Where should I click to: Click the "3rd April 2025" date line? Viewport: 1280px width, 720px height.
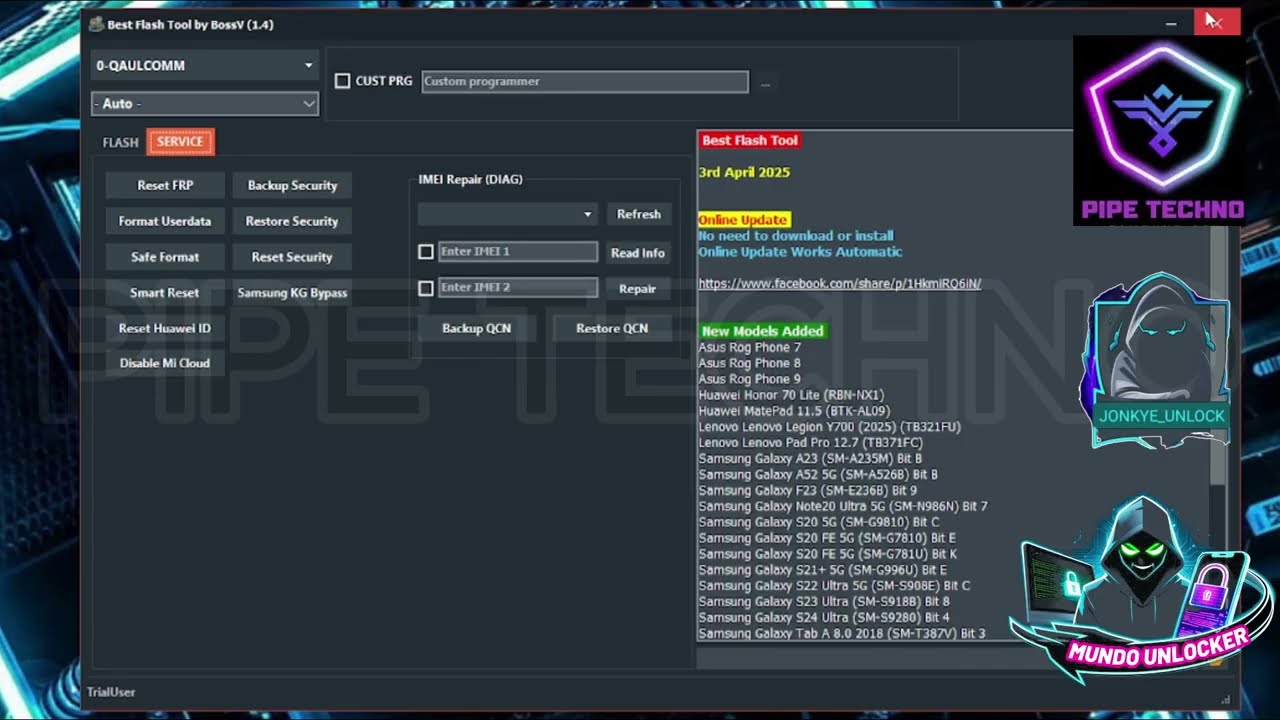(744, 172)
